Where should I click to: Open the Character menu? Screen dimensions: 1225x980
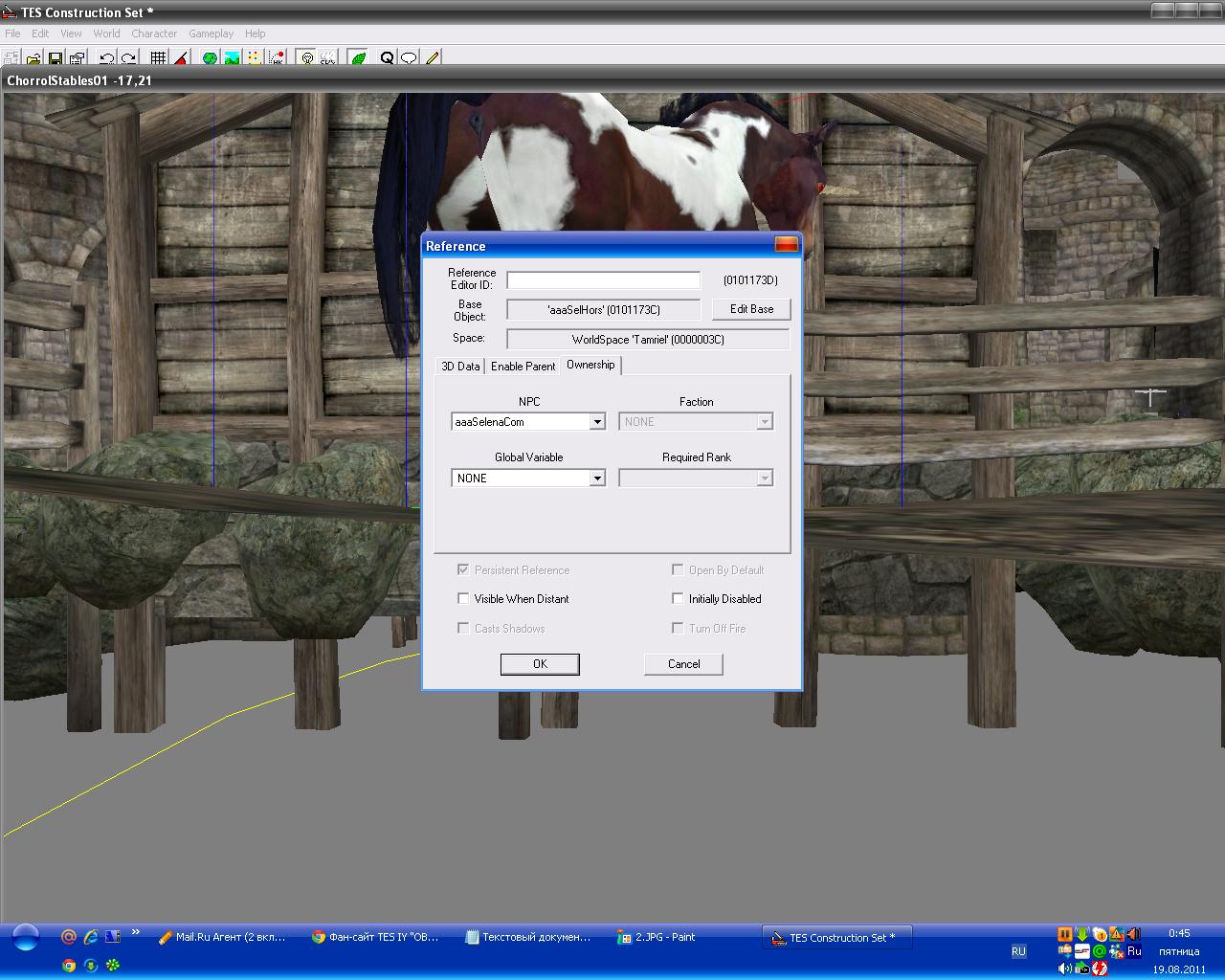click(x=154, y=33)
